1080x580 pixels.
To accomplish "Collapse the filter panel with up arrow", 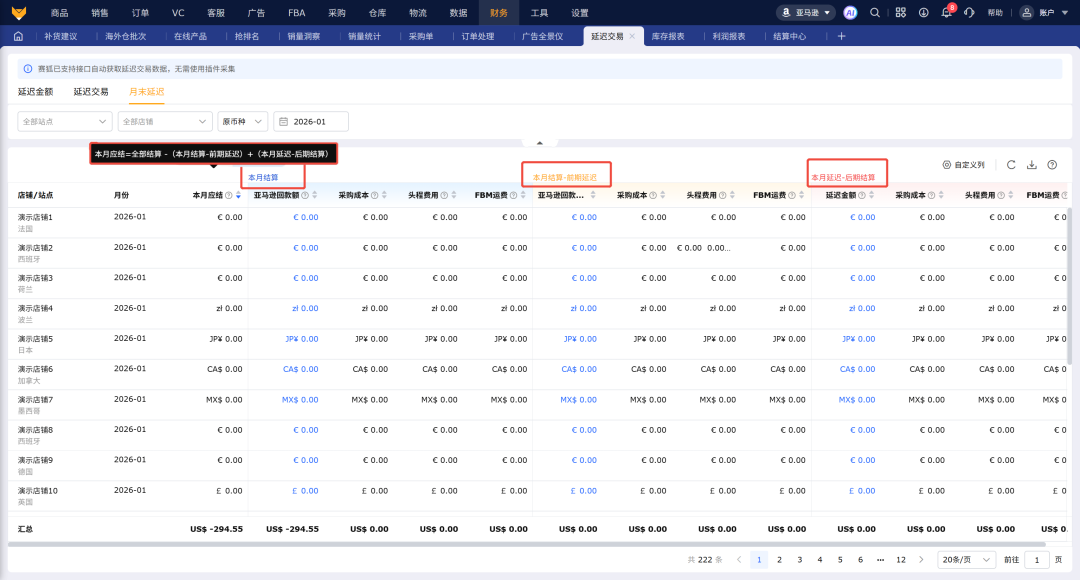I will 539,143.
